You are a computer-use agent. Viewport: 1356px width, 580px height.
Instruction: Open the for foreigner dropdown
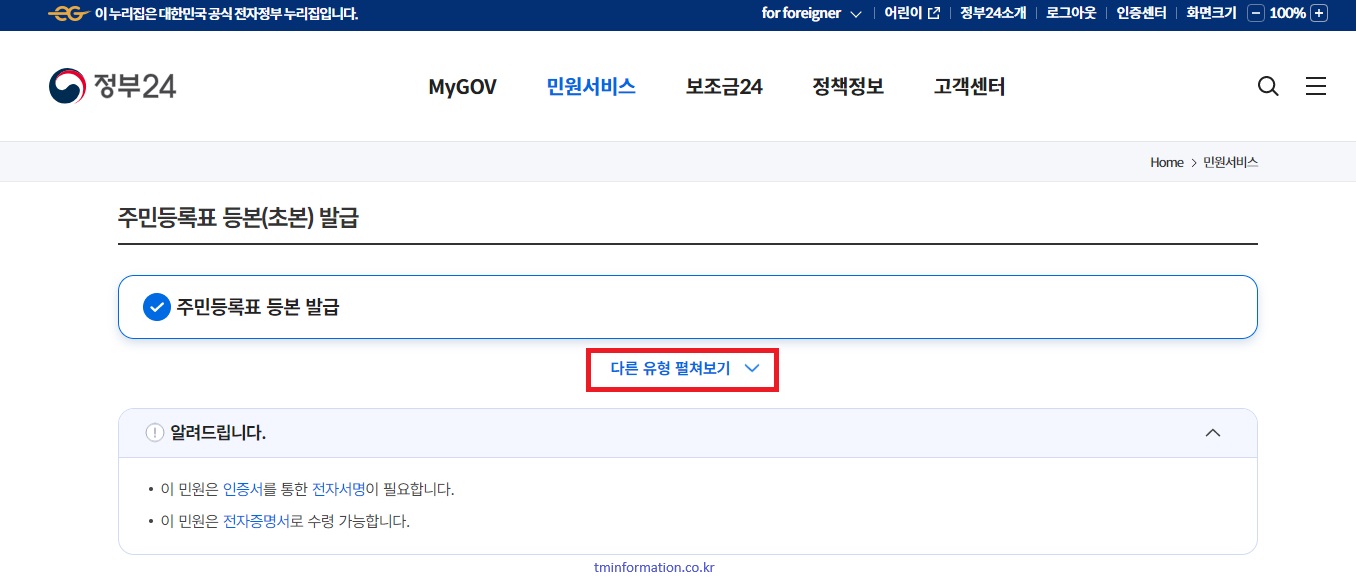click(x=812, y=13)
